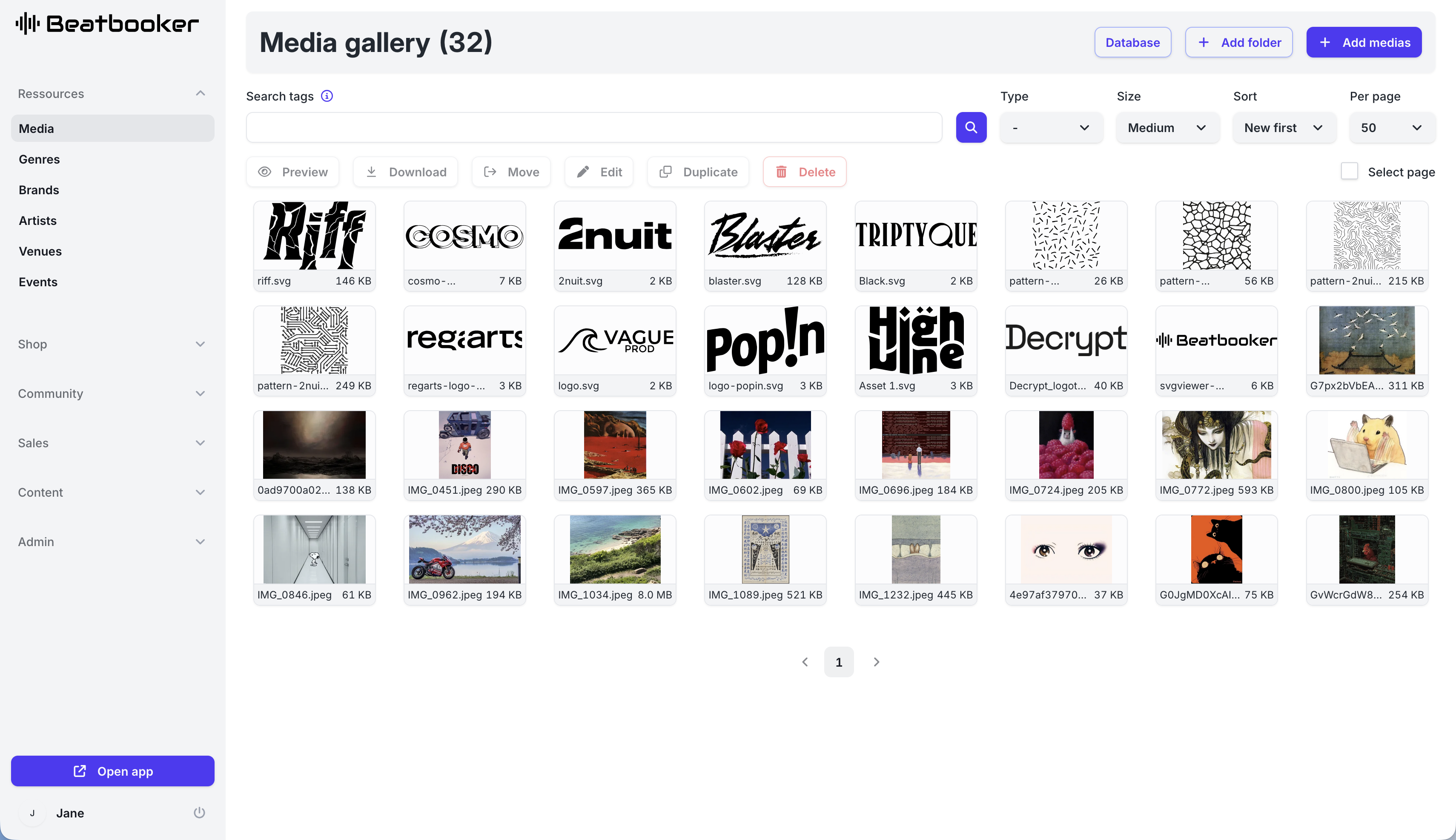Click the Open app button

[x=112, y=771]
